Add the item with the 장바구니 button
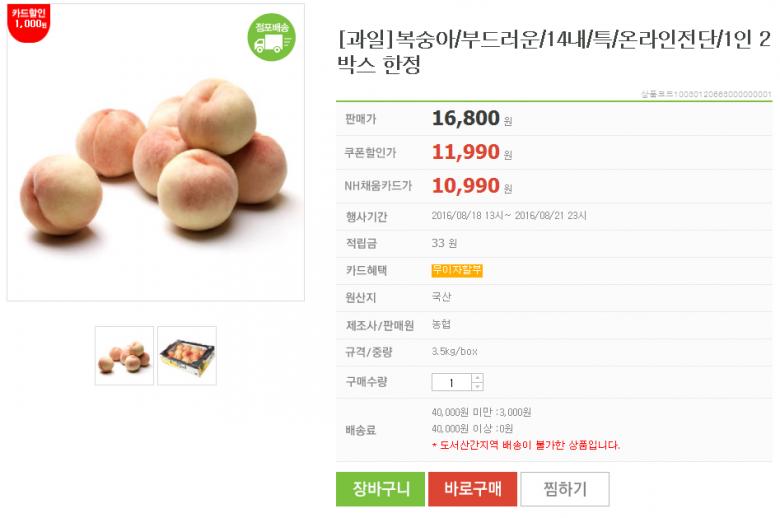 [380, 489]
